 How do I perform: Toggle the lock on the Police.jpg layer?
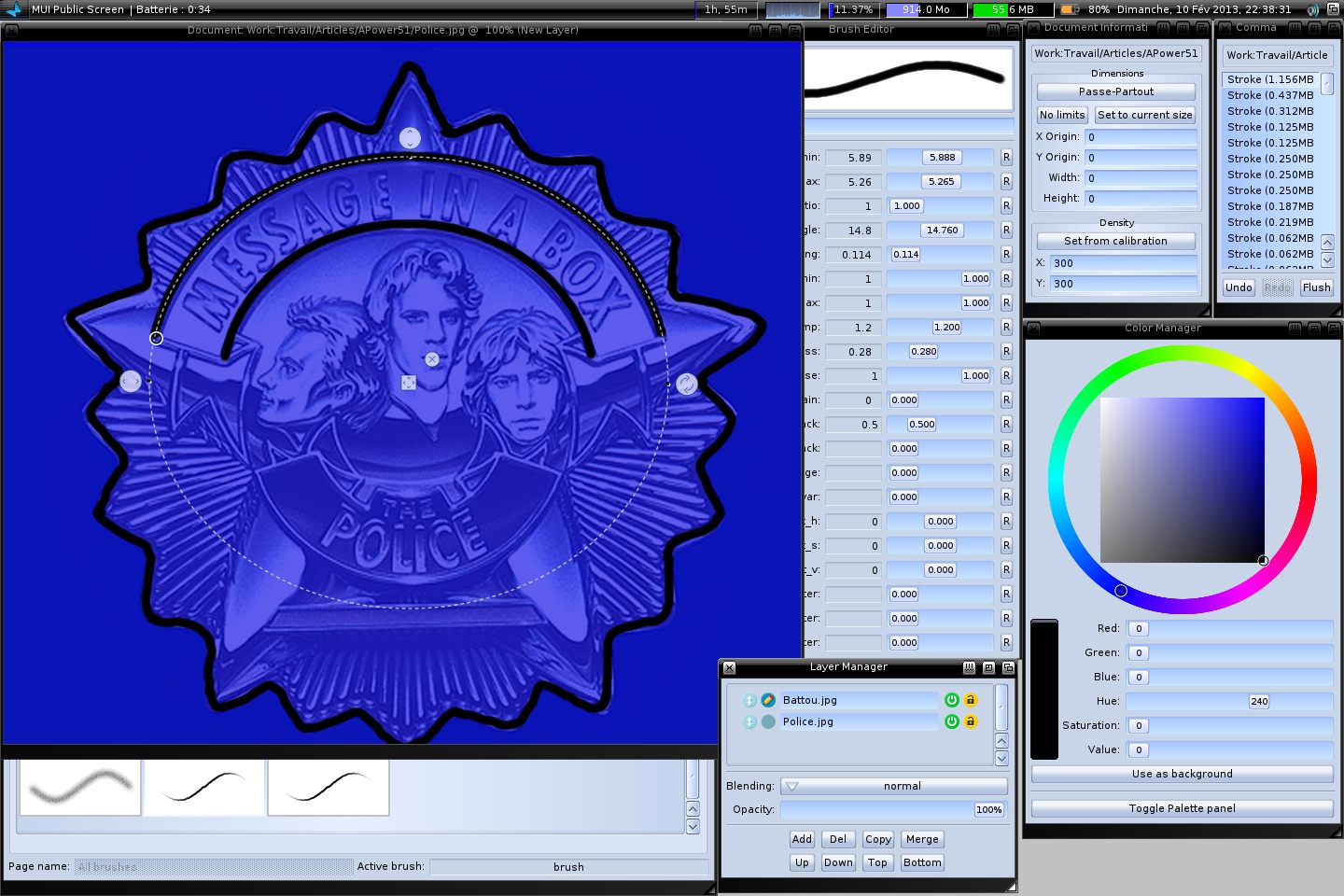[x=971, y=721]
